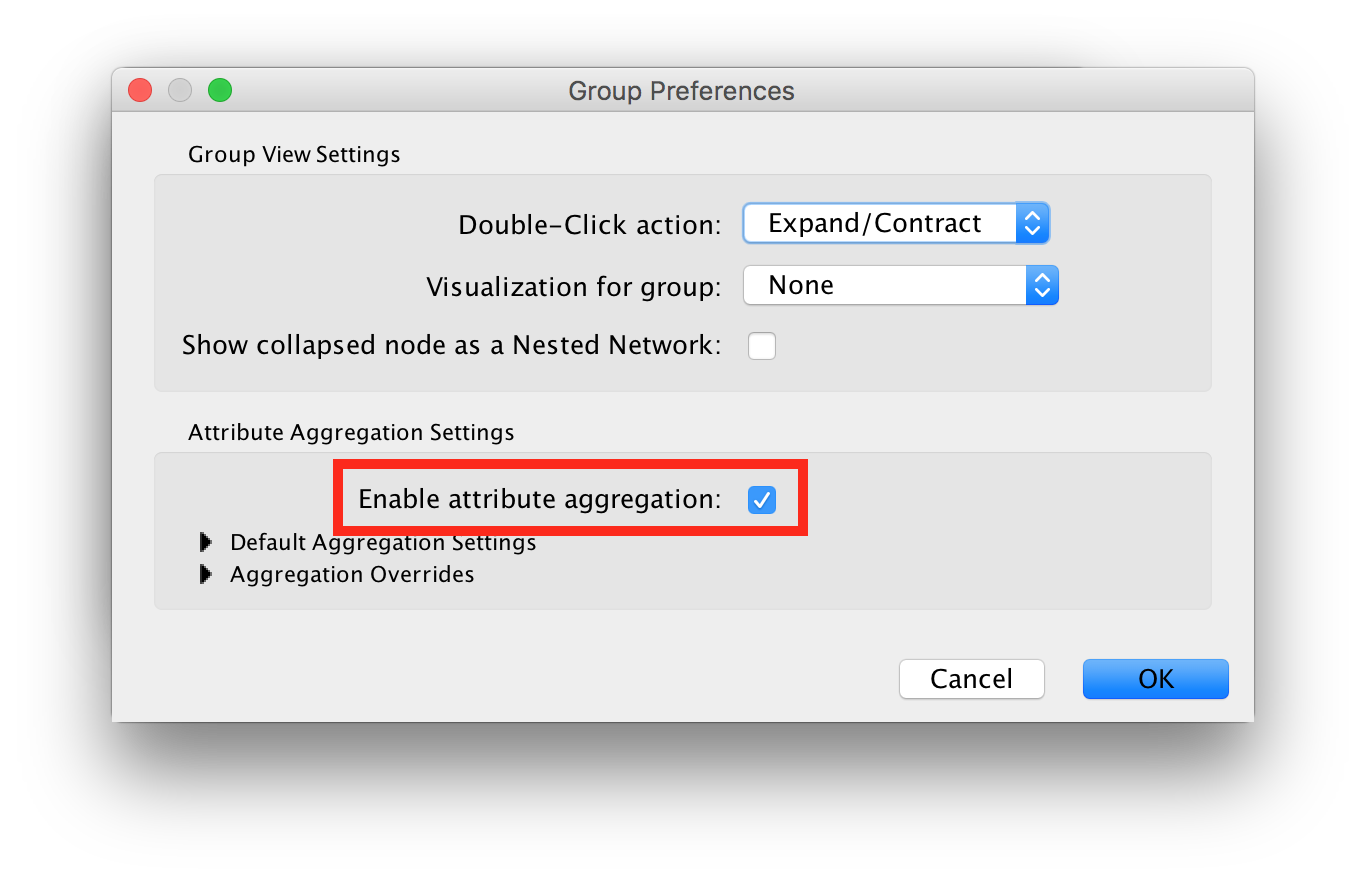
Task: Open the Double-Click action dropdown
Action: (x=880, y=223)
